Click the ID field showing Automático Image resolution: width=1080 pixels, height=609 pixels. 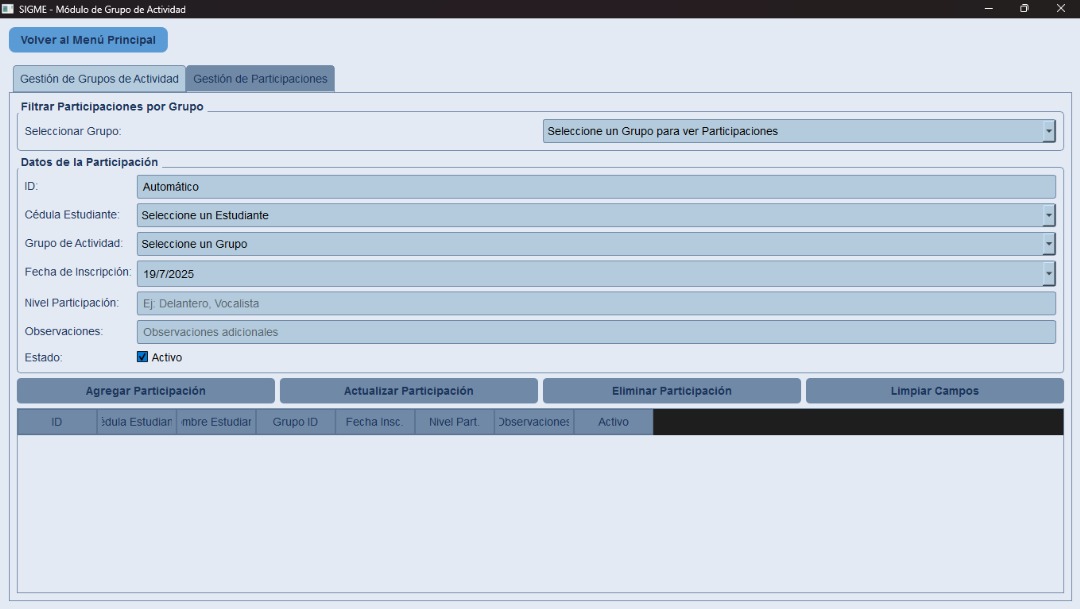tap(595, 187)
